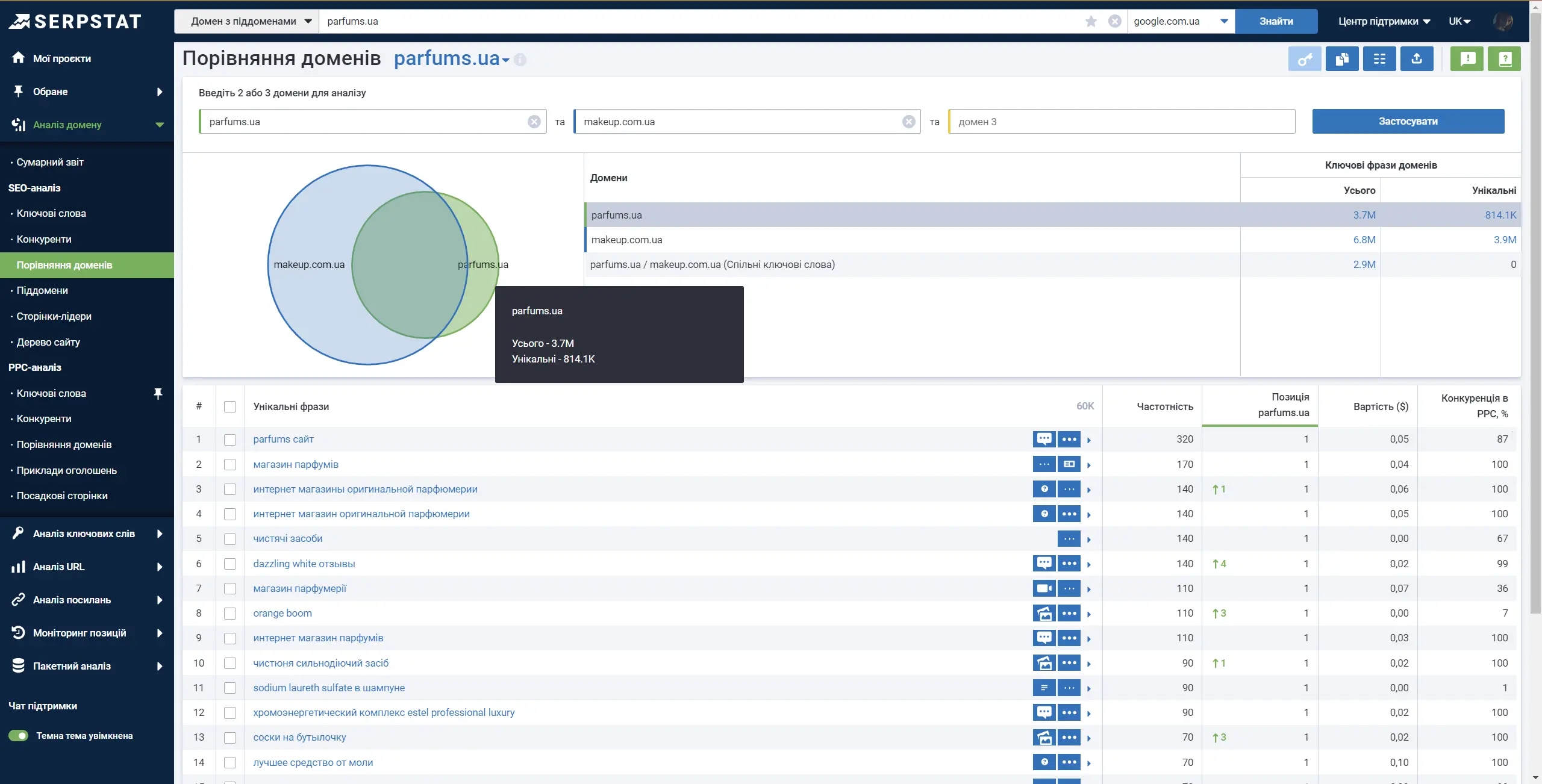Screen dimensions: 1542x784
Task: Click the three-dots icon for 'чистячі засоби'
Action: tap(1069, 538)
